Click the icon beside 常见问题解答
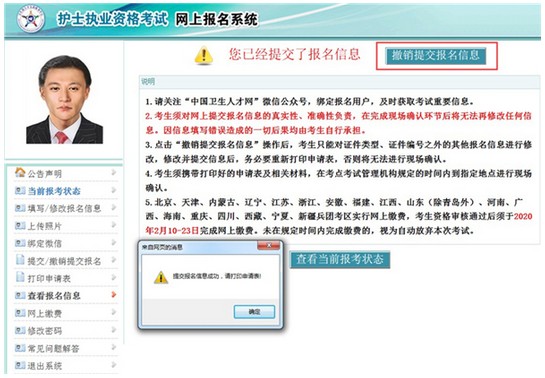 point(20,348)
